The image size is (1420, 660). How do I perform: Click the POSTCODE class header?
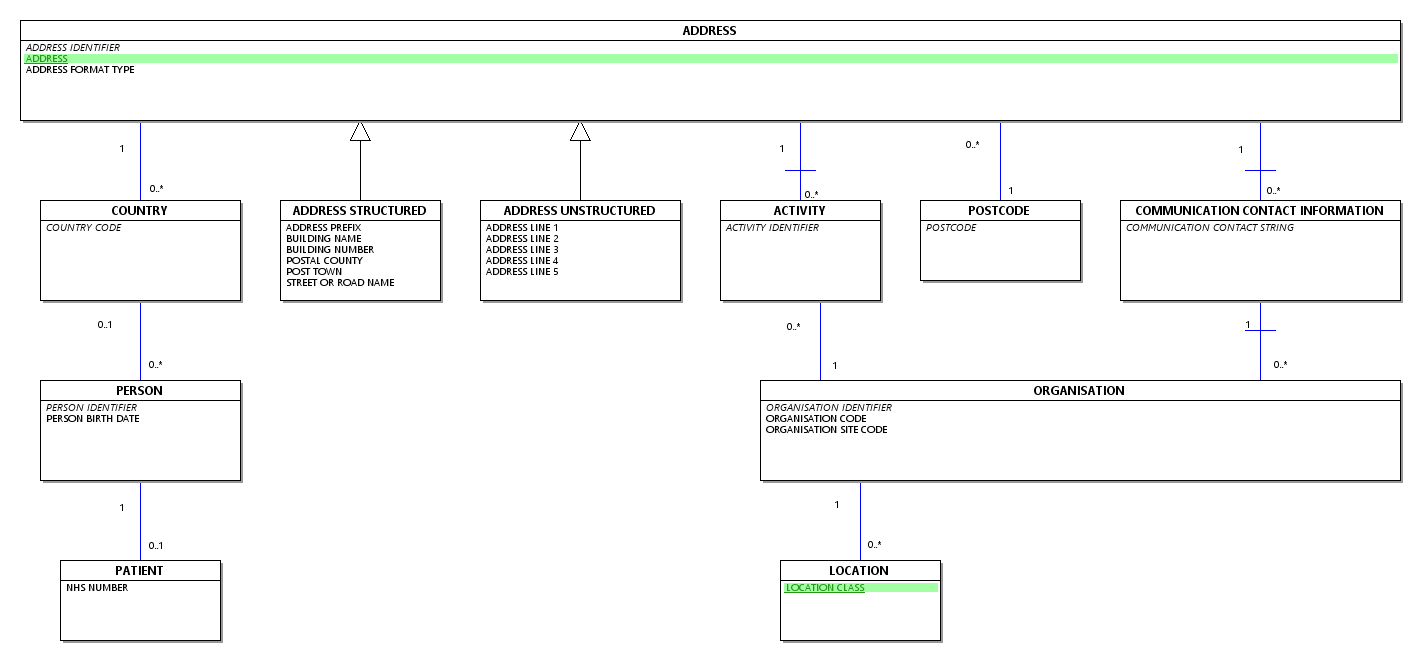(1000, 211)
